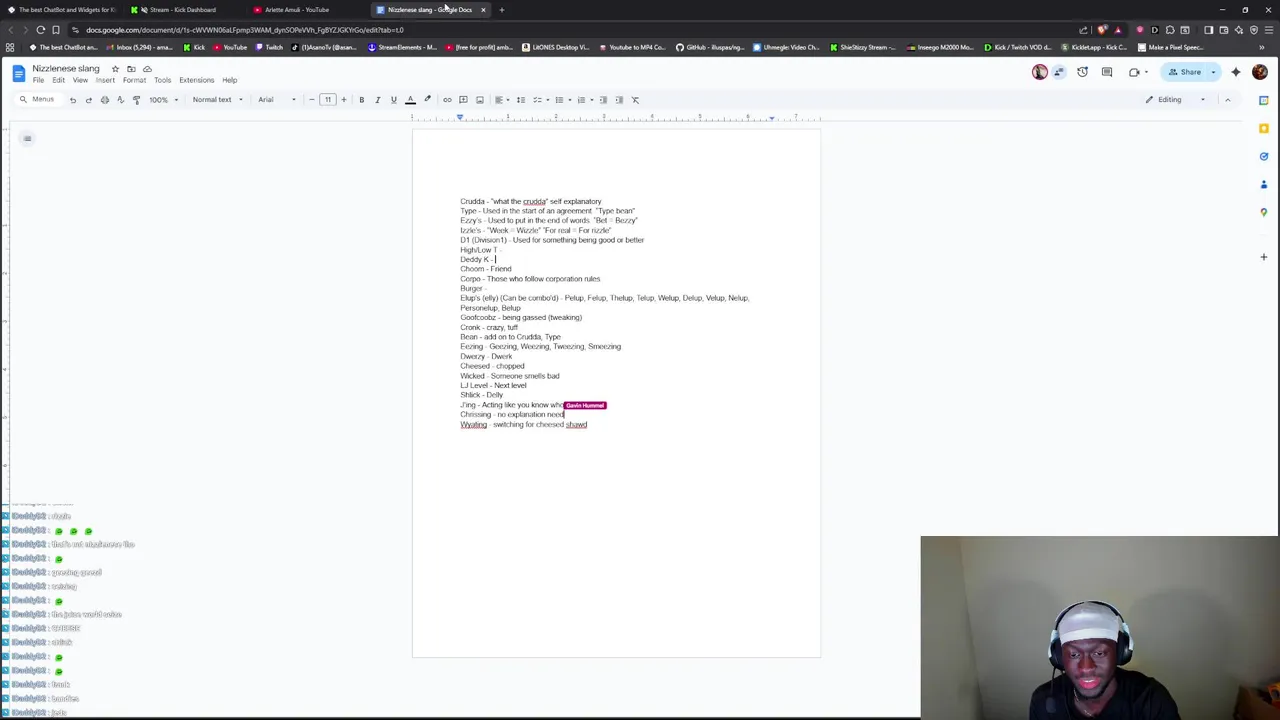The width and height of the screenshot is (1280, 720).
Task: Toggle Underline formatting
Action: [x=393, y=100]
